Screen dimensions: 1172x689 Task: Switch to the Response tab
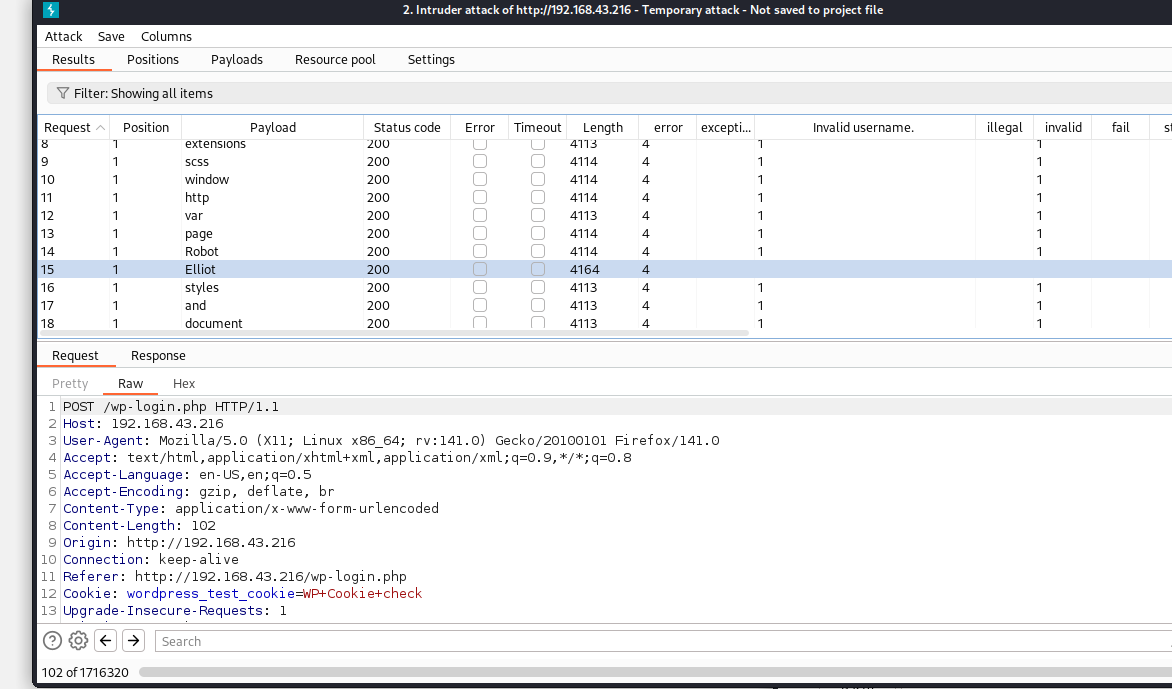click(158, 355)
